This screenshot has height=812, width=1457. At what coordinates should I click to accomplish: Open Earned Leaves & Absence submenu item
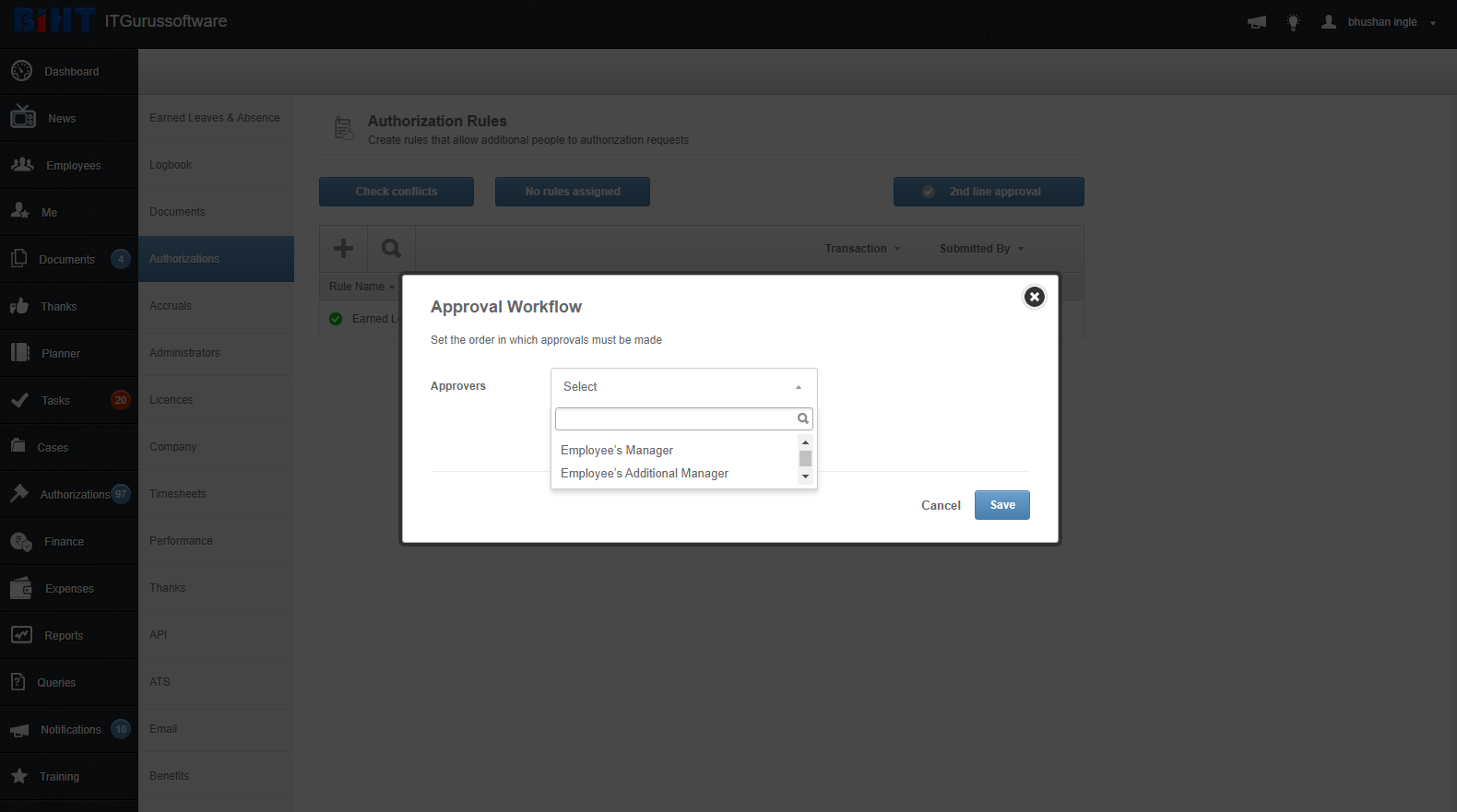(x=216, y=117)
